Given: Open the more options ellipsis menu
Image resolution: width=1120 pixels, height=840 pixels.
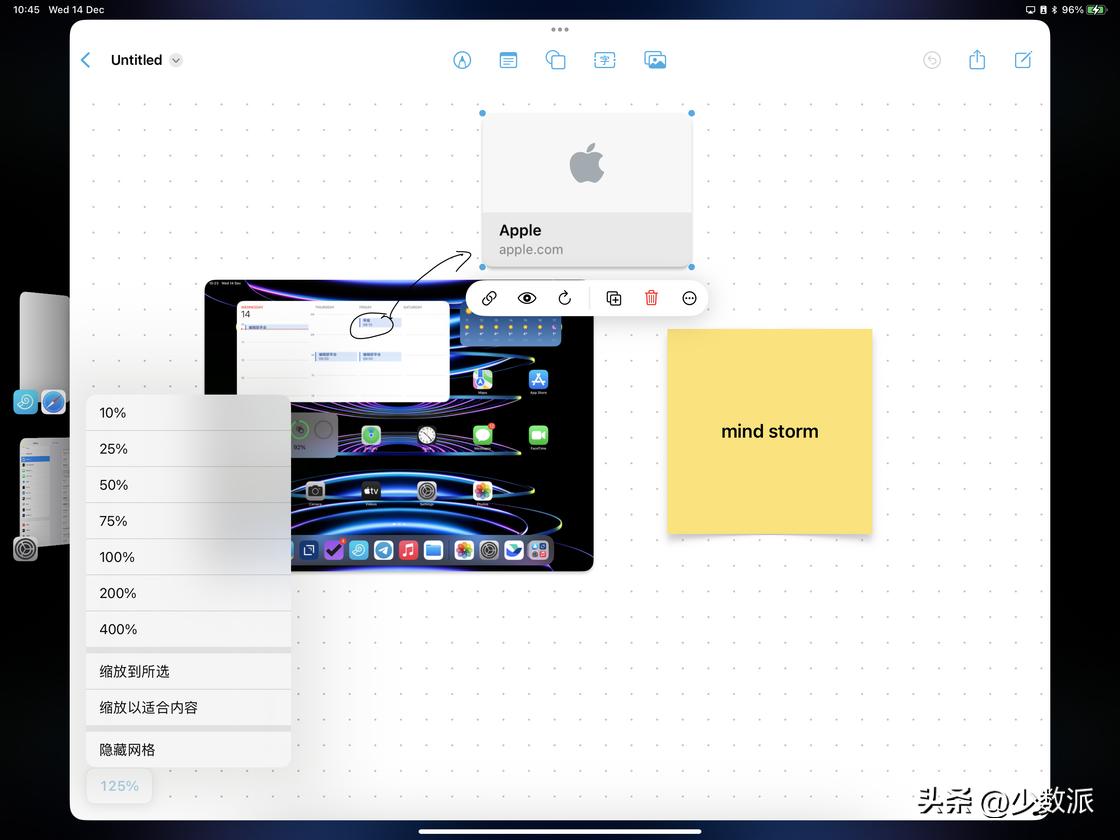Looking at the screenshot, I should click(689, 298).
